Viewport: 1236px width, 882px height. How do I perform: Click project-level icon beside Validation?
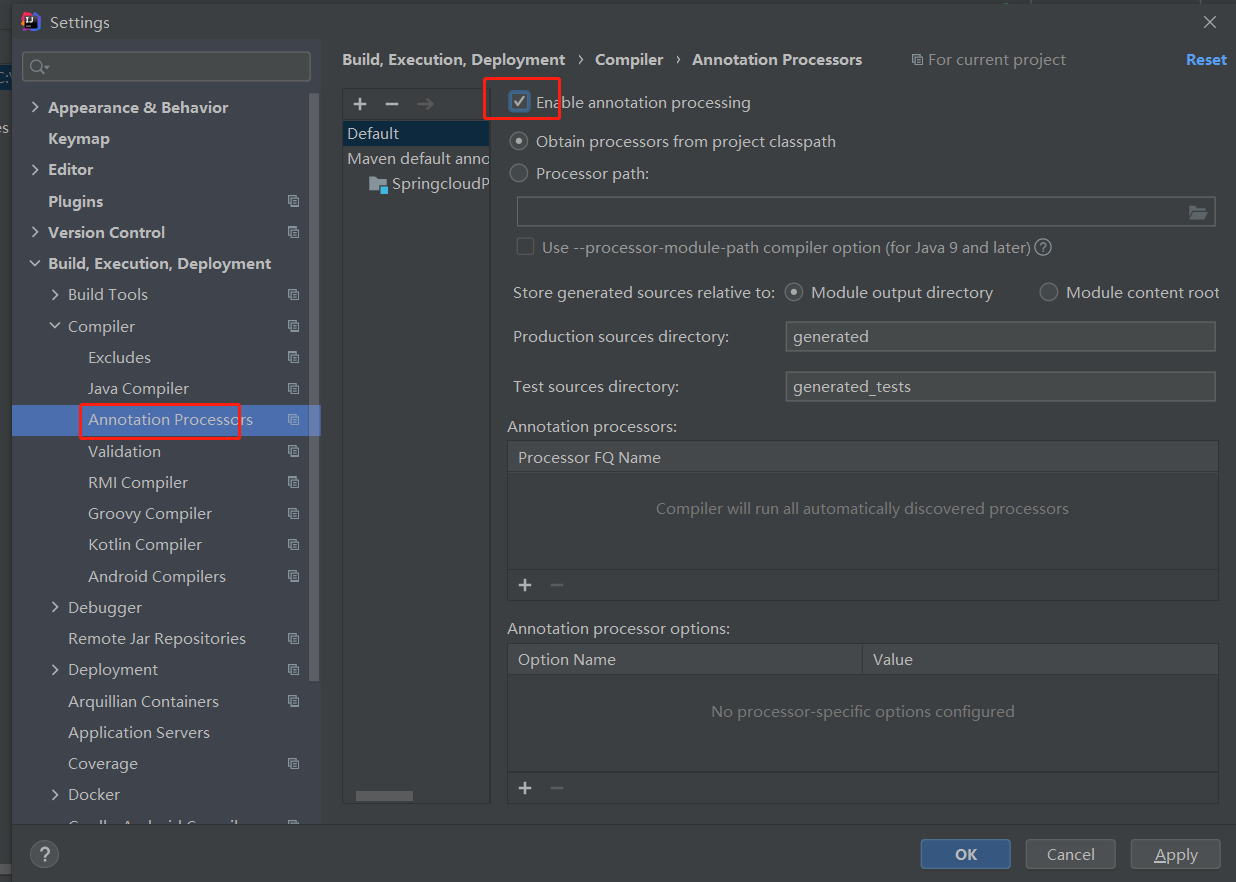293,451
